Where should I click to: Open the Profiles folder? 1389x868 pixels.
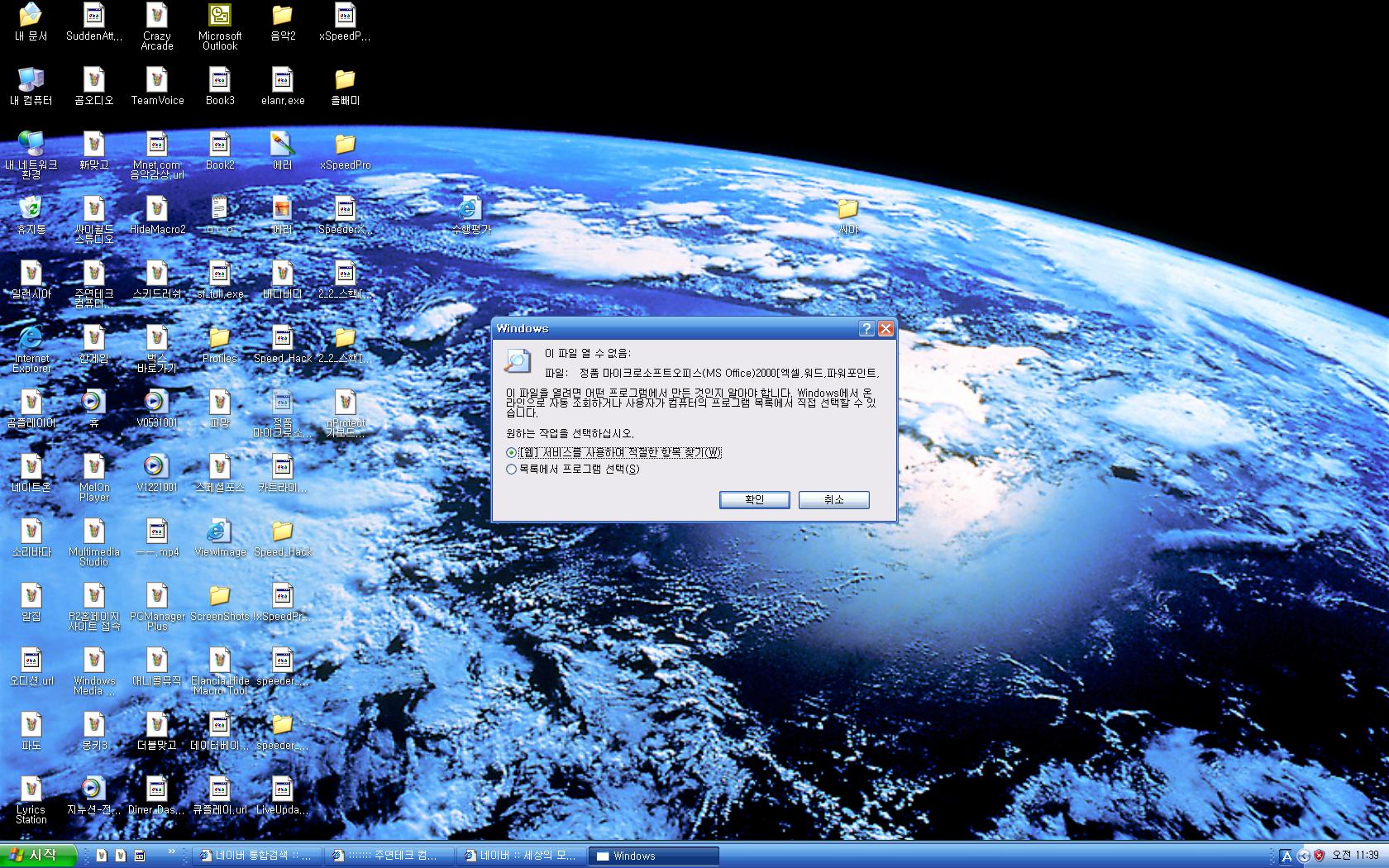219,345
